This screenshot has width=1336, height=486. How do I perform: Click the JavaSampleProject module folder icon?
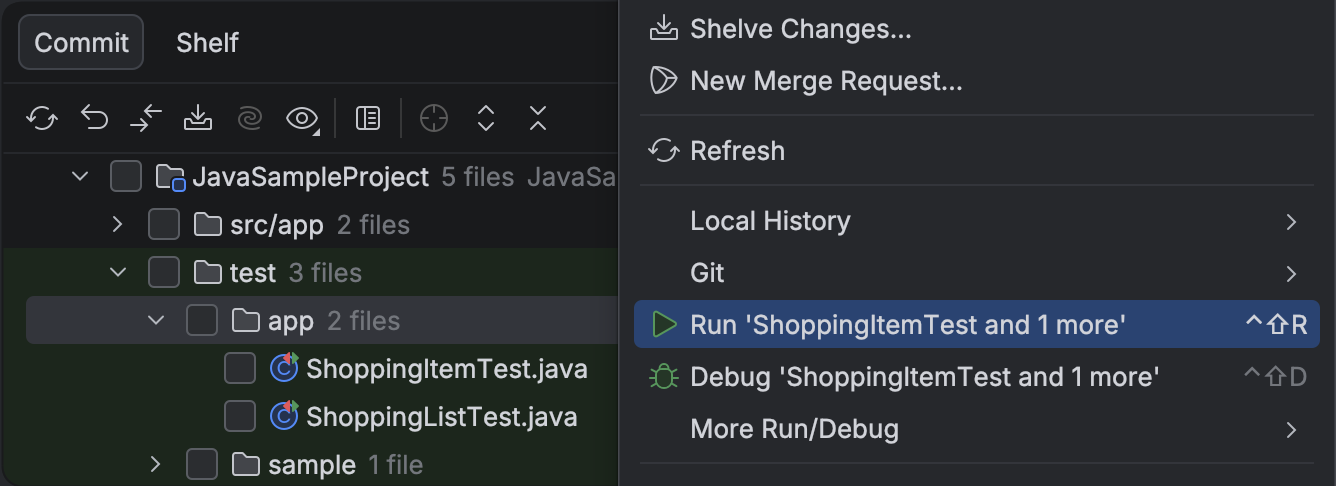tap(171, 178)
